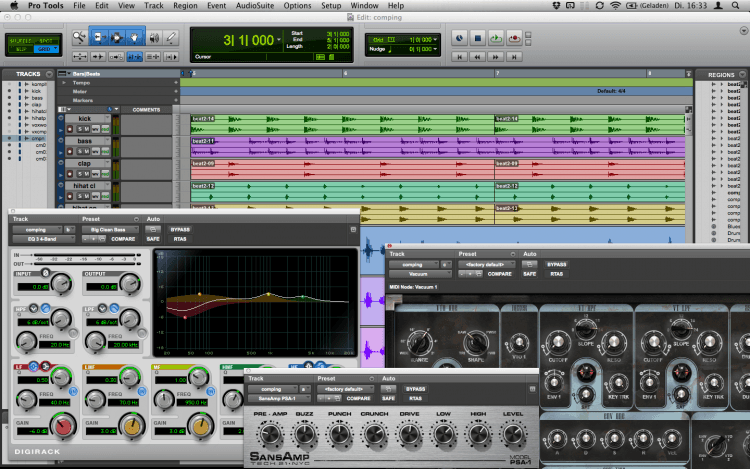Click the Go to End transport button
Viewport: 750px width, 469px height.
(514, 57)
